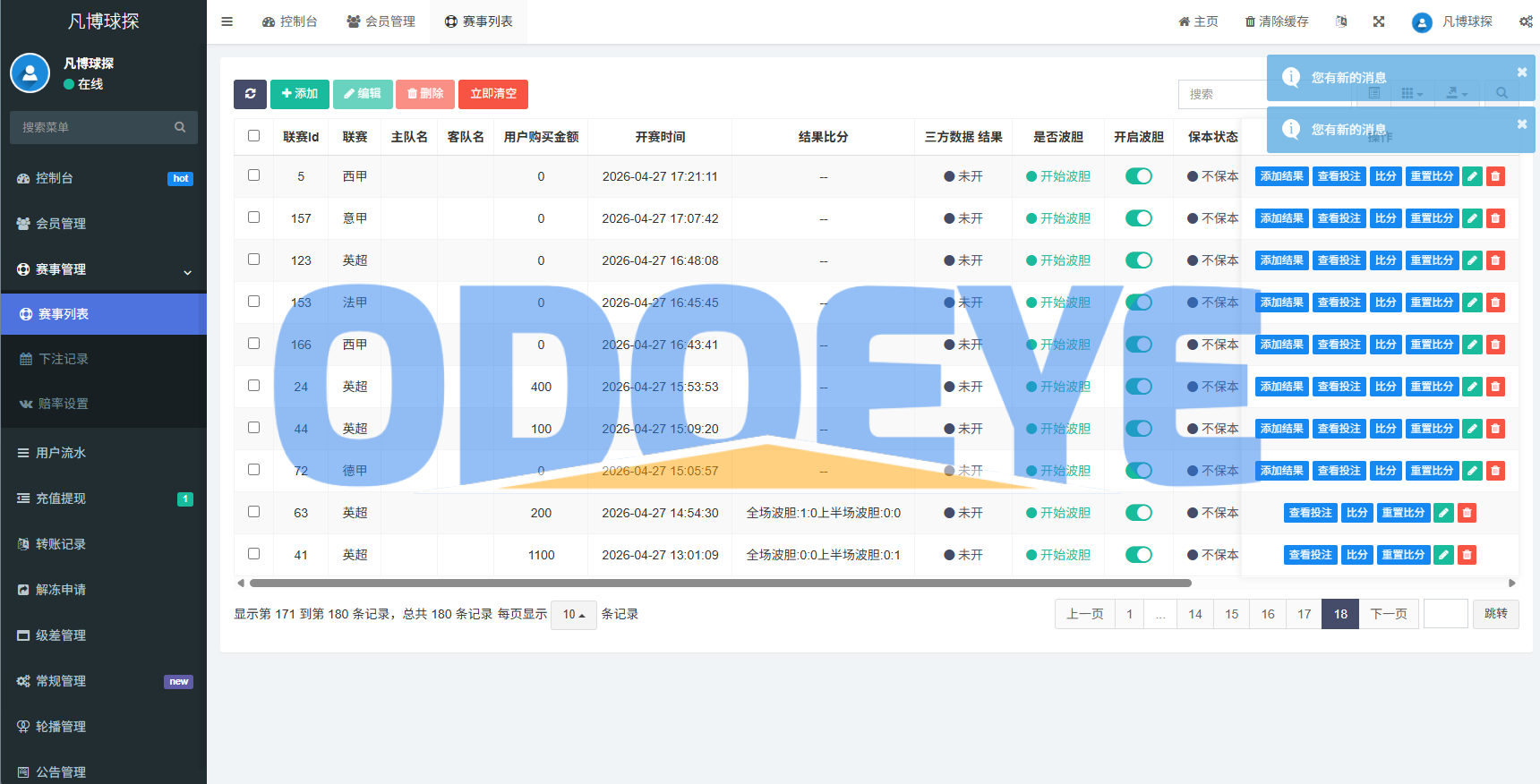Click the green 添加 button
This screenshot has height=784, width=1540.
point(300,94)
